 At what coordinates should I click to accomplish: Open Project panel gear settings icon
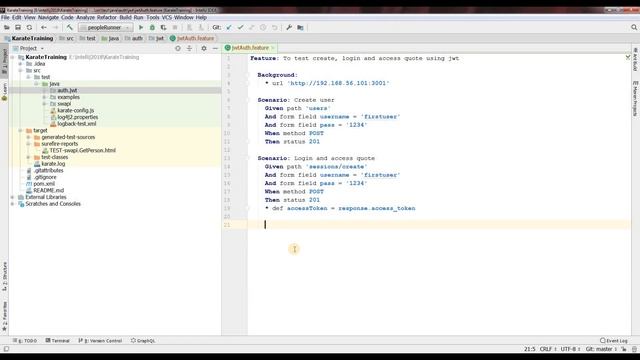[204, 48]
